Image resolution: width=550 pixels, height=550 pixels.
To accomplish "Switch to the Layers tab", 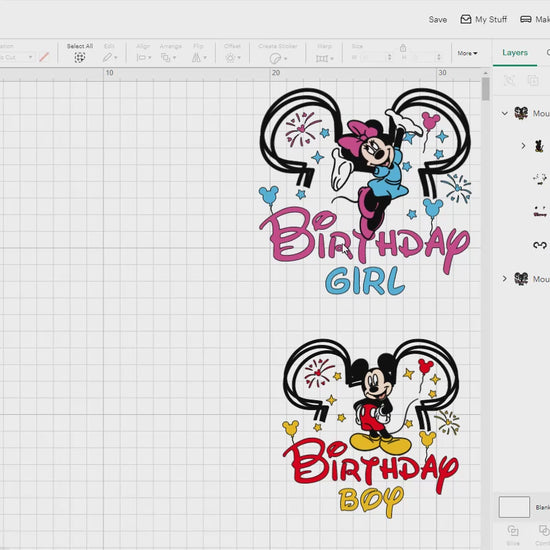I will 515,53.
